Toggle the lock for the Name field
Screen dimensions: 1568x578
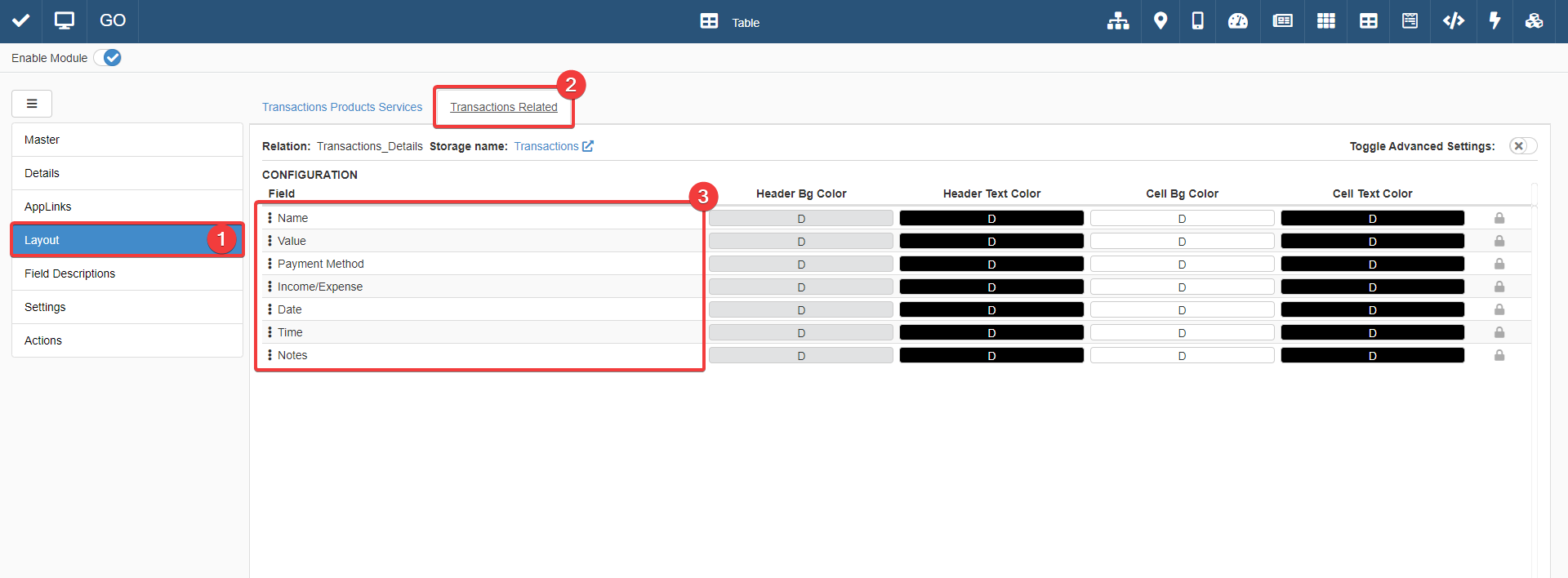click(1499, 218)
